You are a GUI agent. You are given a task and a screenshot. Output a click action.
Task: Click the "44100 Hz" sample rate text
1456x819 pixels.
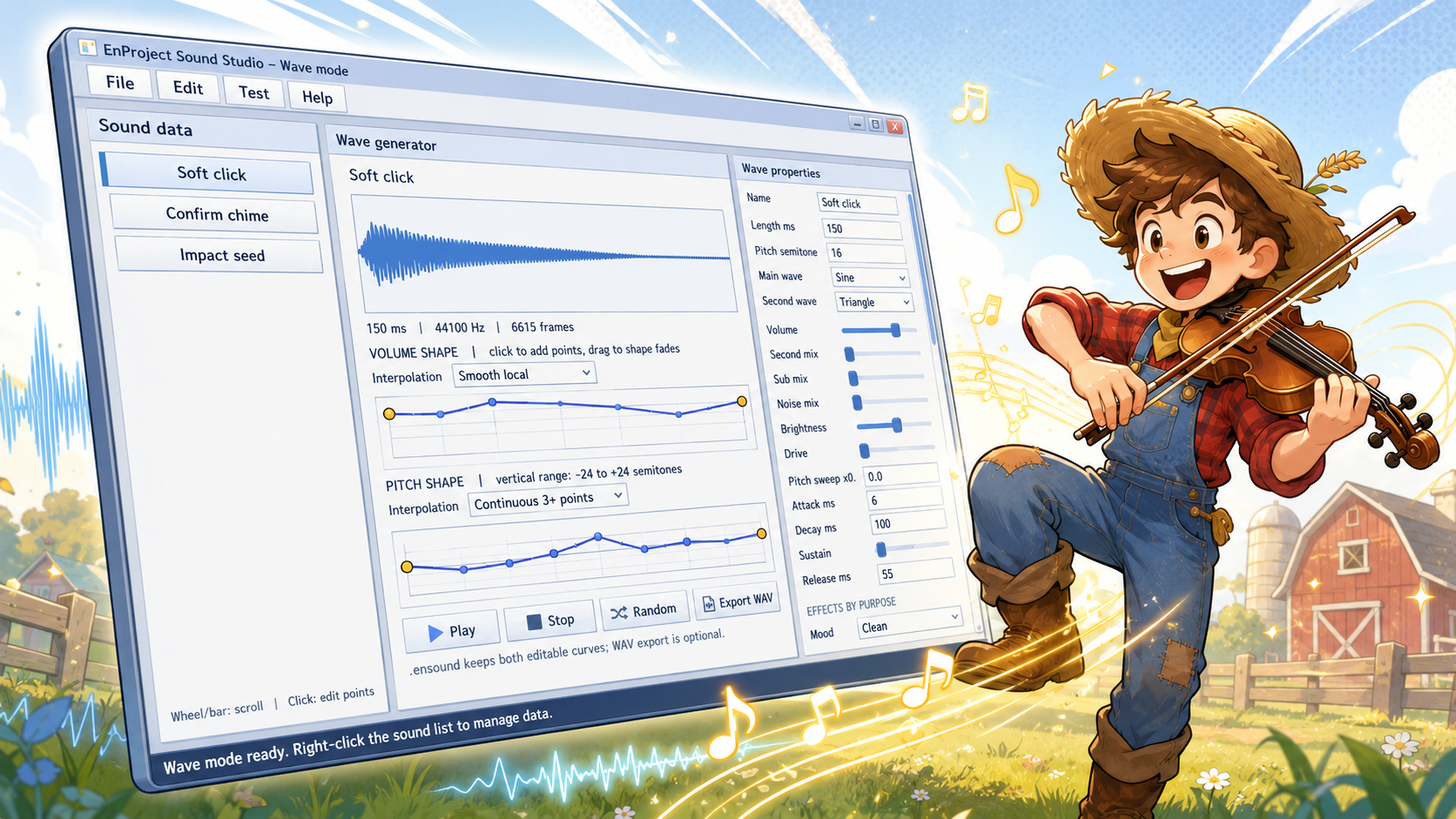(460, 328)
